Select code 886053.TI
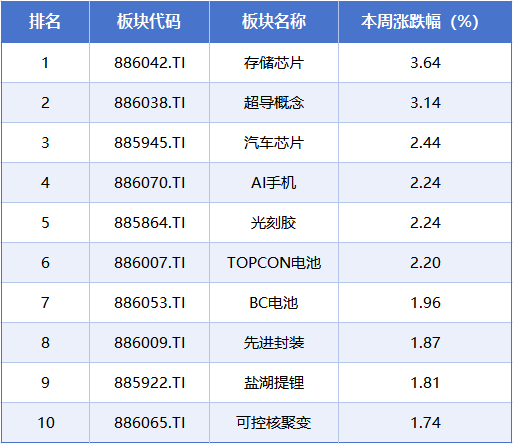Screen dimensions: 513x444 pos(150,303)
